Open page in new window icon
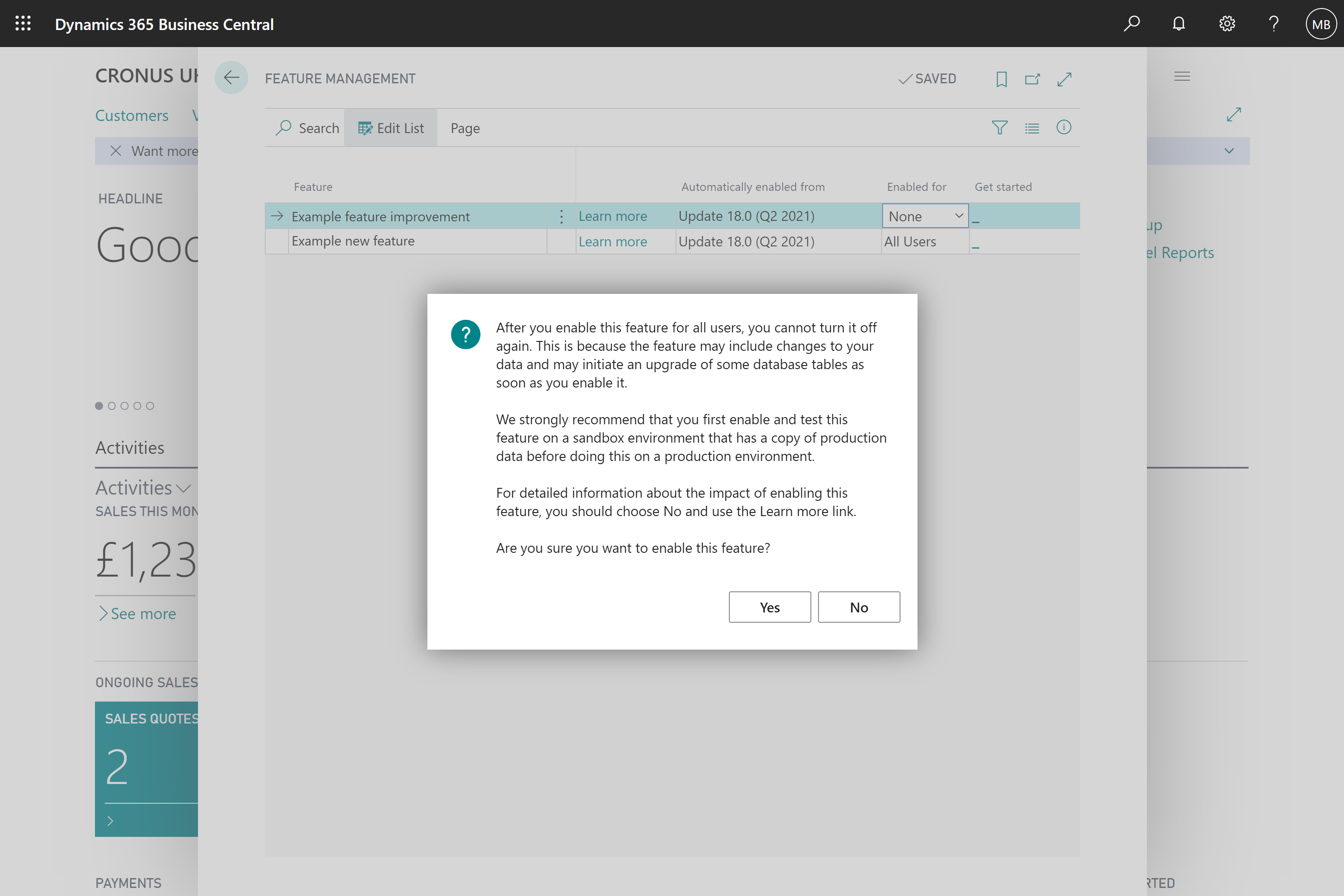Image resolution: width=1344 pixels, height=896 pixels. (x=1033, y=78)
